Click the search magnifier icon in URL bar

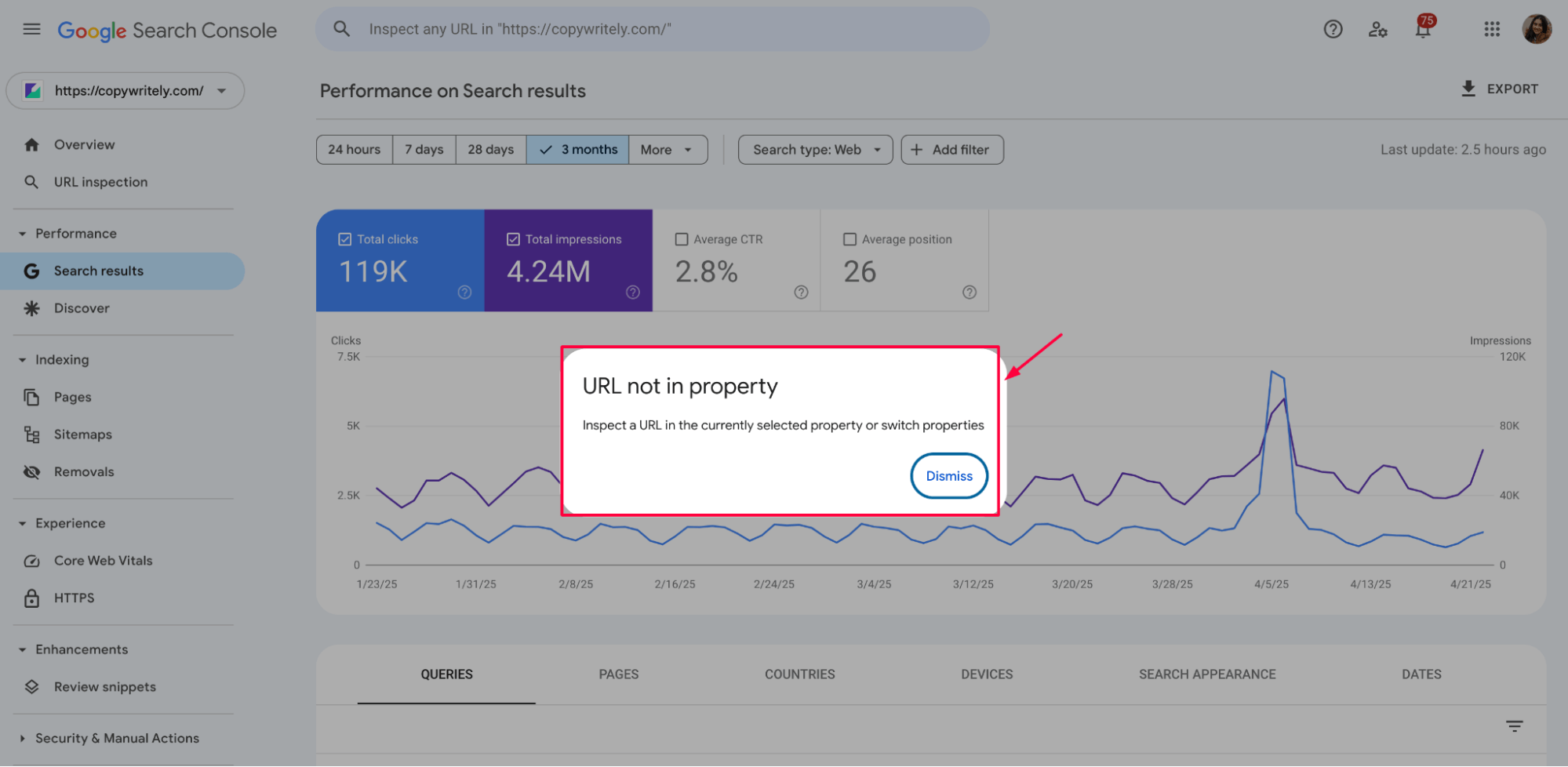pyautogui.click(x=341, y=29)
